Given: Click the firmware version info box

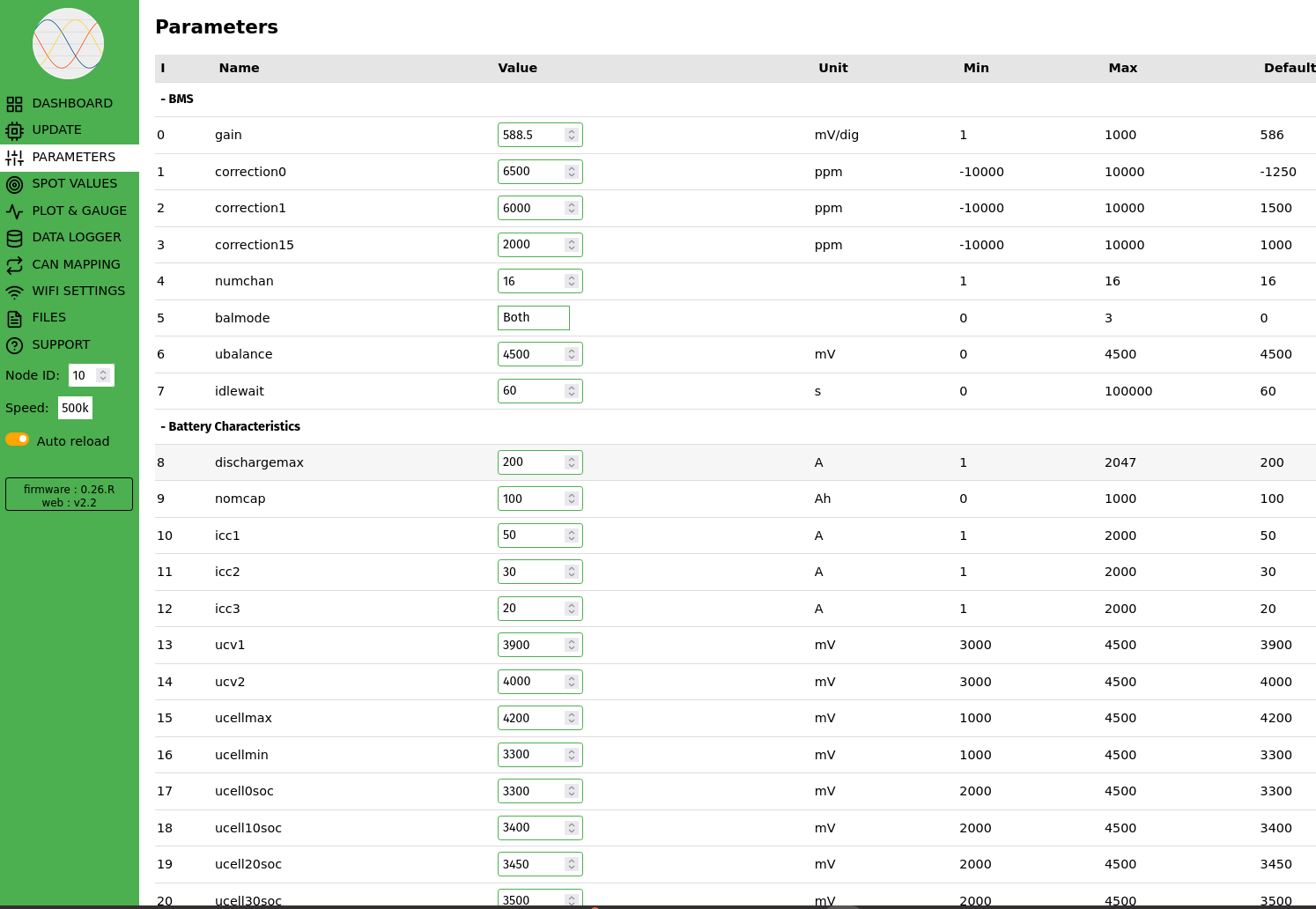Looking at the screenshot, I should 69,495.
